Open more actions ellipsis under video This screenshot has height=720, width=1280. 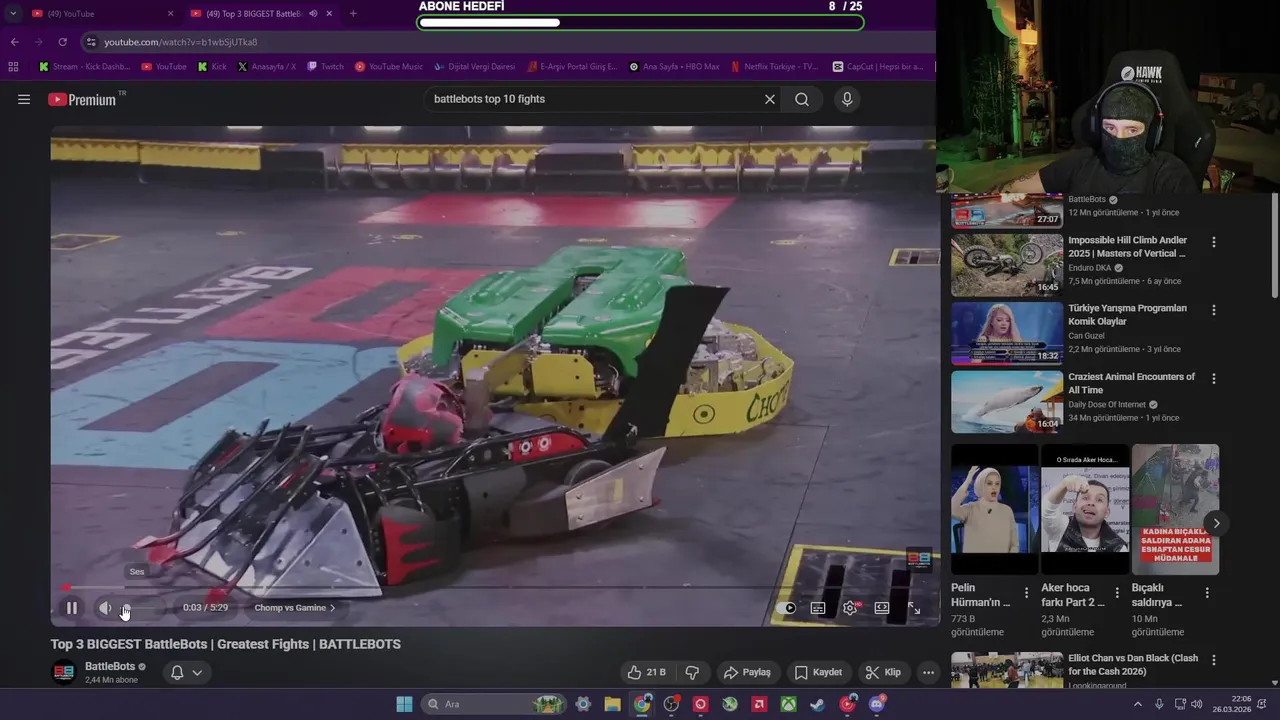(x=928, y=672)
